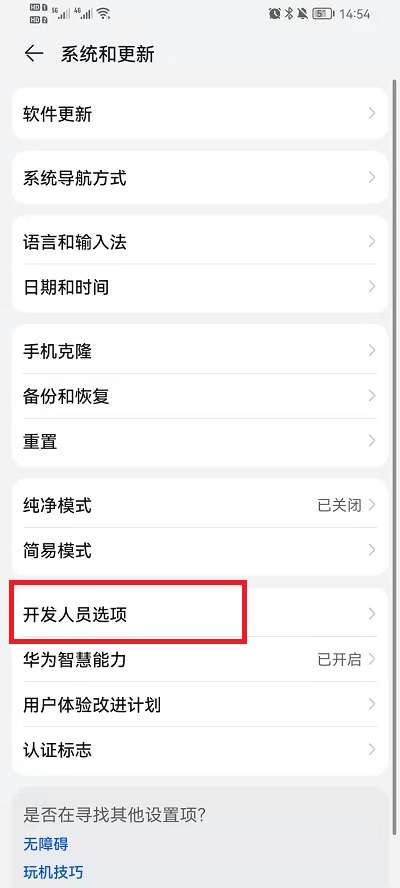This screenshot has width=400, height=888.
Task: Tap the Wi-Fi status bar icon
Action: click(x=103, y=14)
